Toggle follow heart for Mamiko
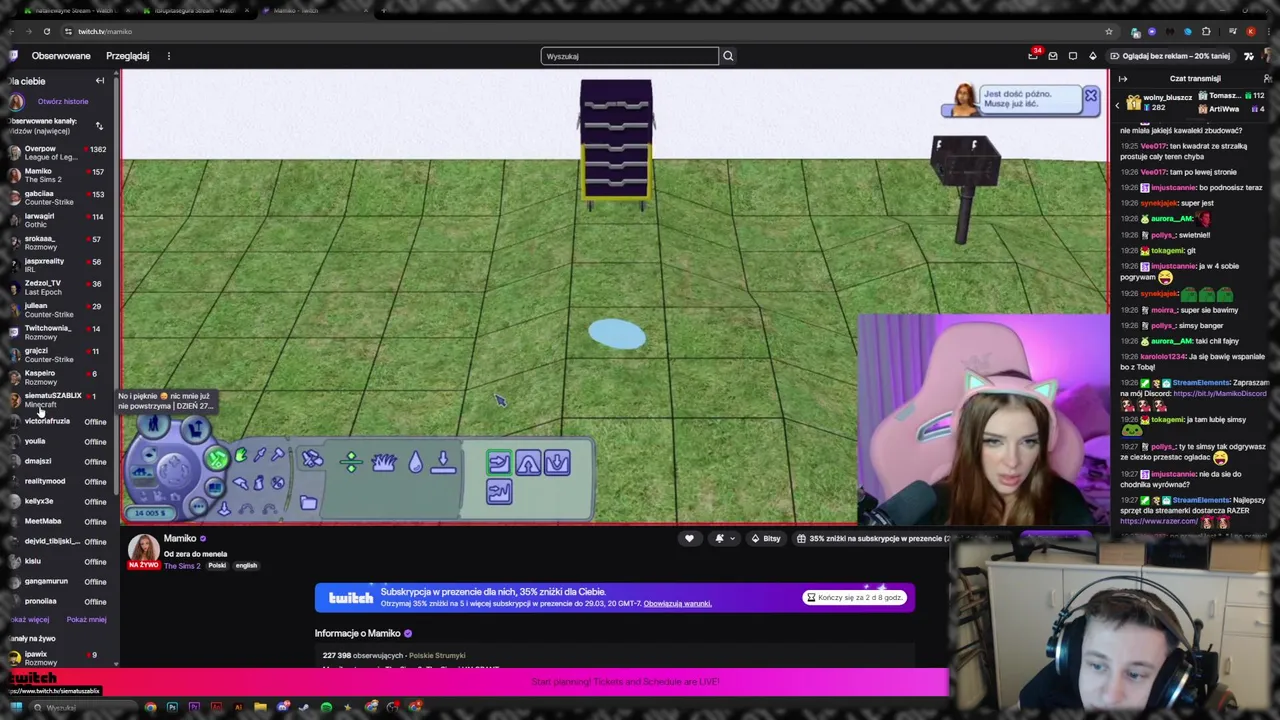This screenshot has width=1280, height=720. (689, 539)
